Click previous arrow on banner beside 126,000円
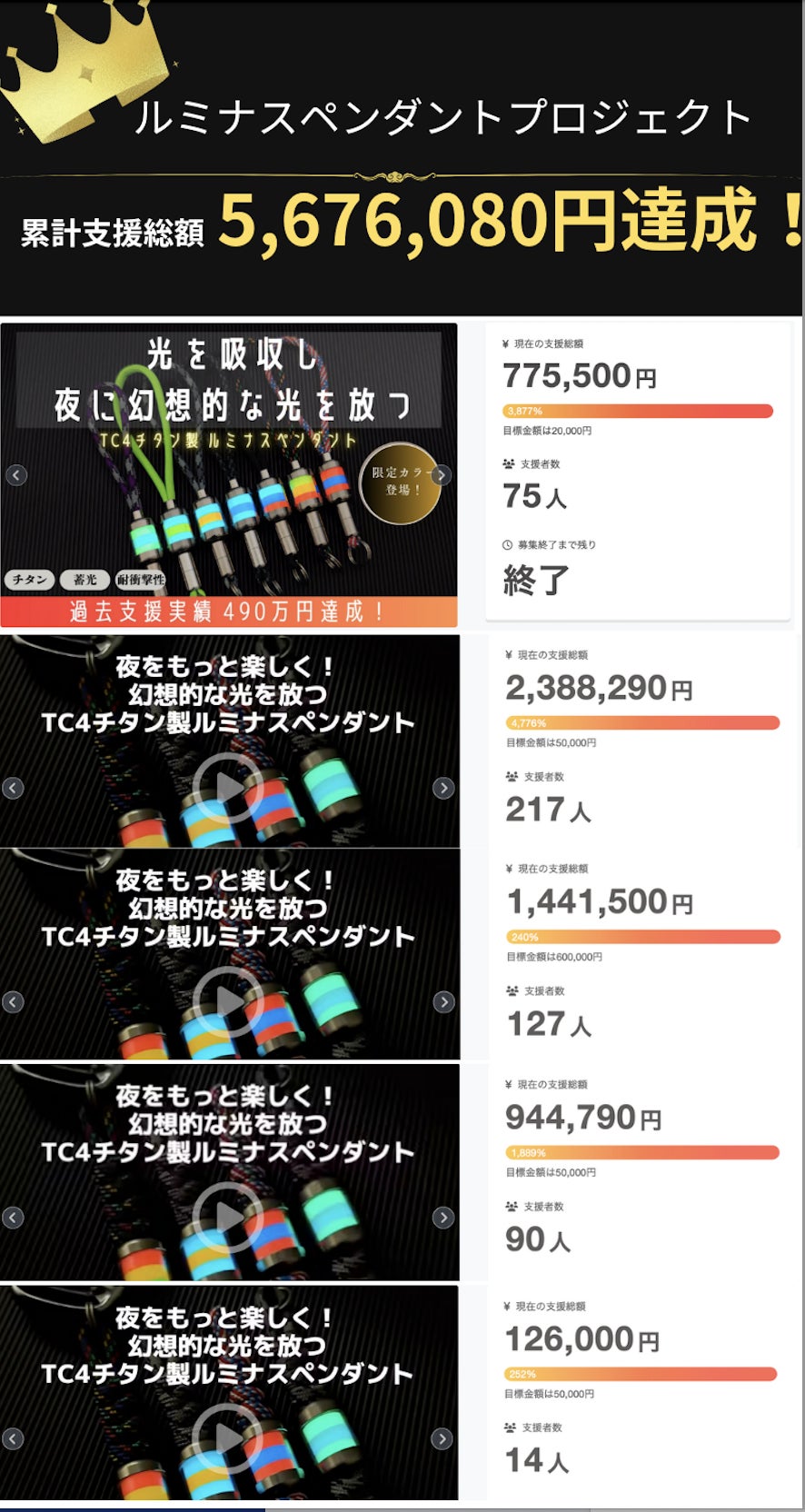The image size is (805, 1512). tap(13, 1438)
